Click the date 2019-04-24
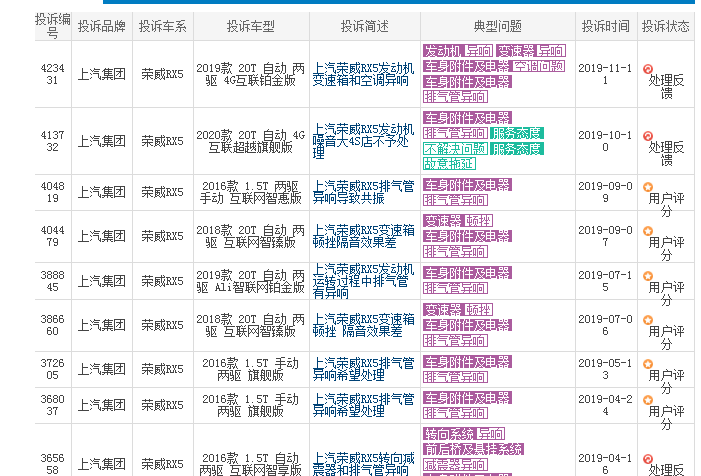 (605, 405)
